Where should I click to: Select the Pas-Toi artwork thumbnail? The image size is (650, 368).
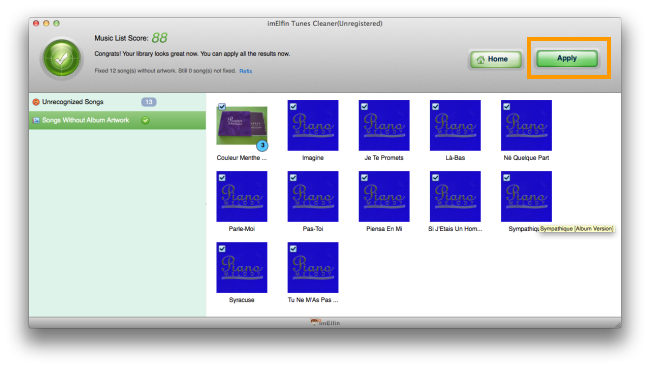[x=313, y=196]
